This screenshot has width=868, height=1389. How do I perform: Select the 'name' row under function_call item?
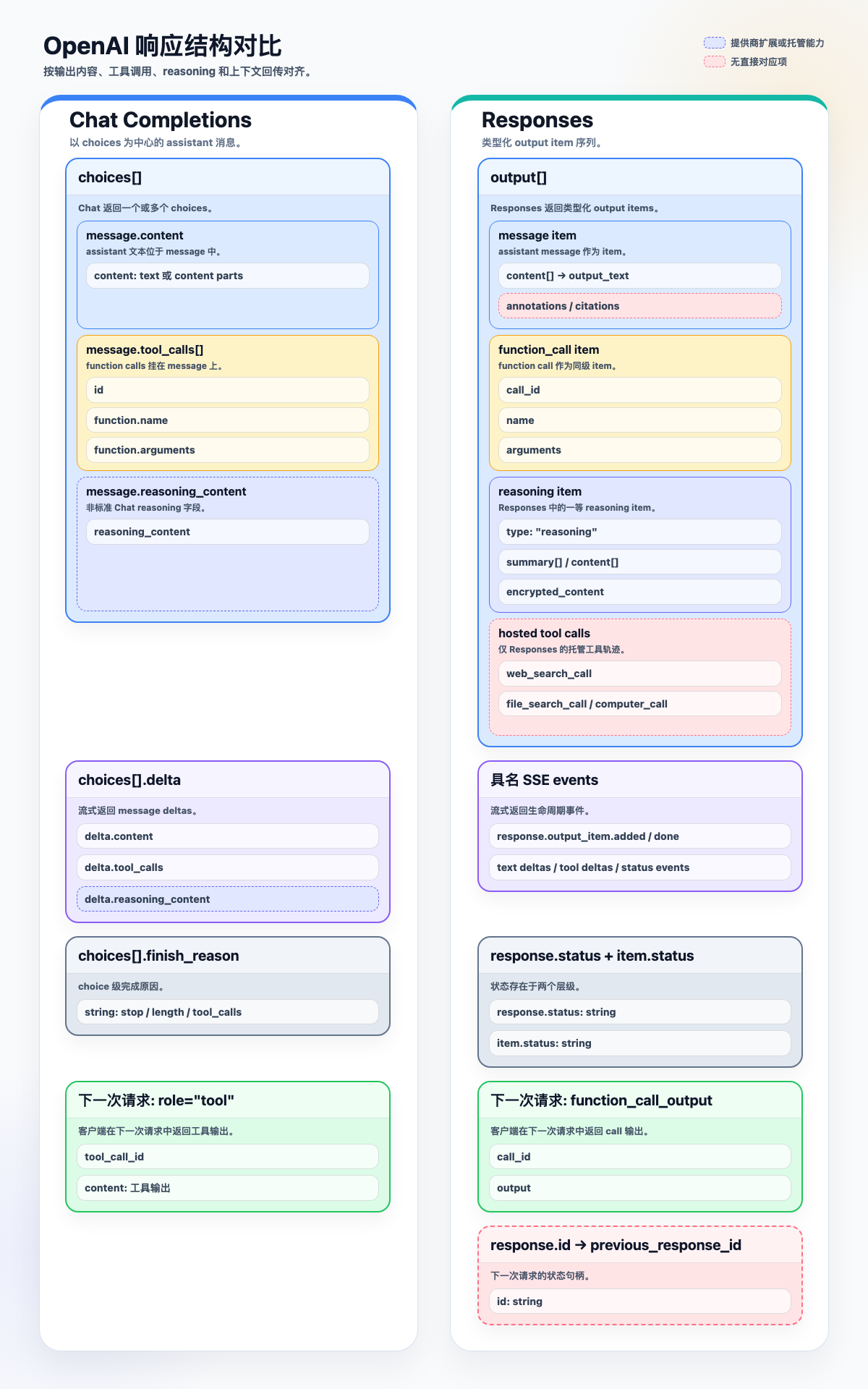click(x=640, y=420)
